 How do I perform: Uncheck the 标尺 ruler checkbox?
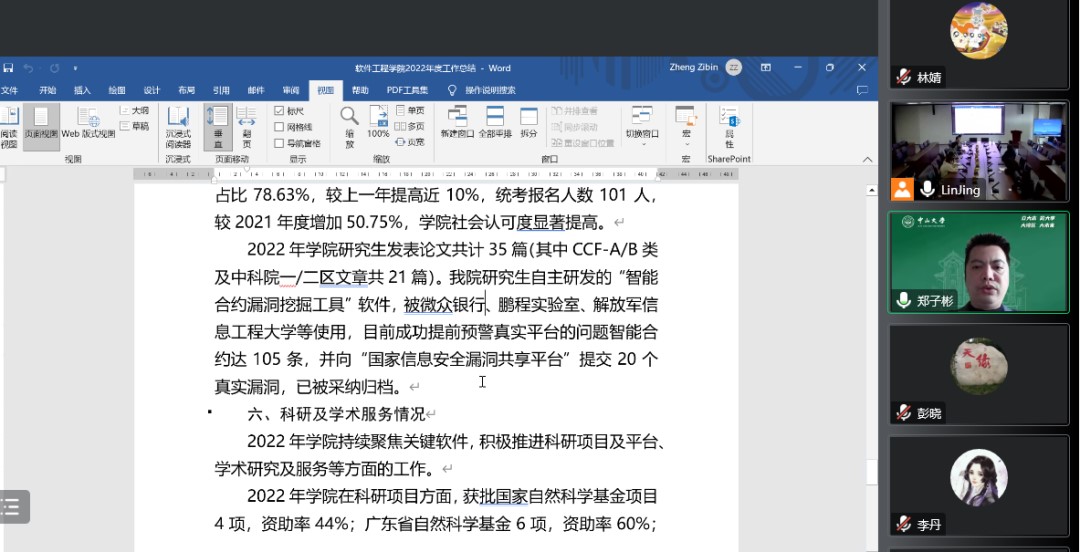[280, 111]
